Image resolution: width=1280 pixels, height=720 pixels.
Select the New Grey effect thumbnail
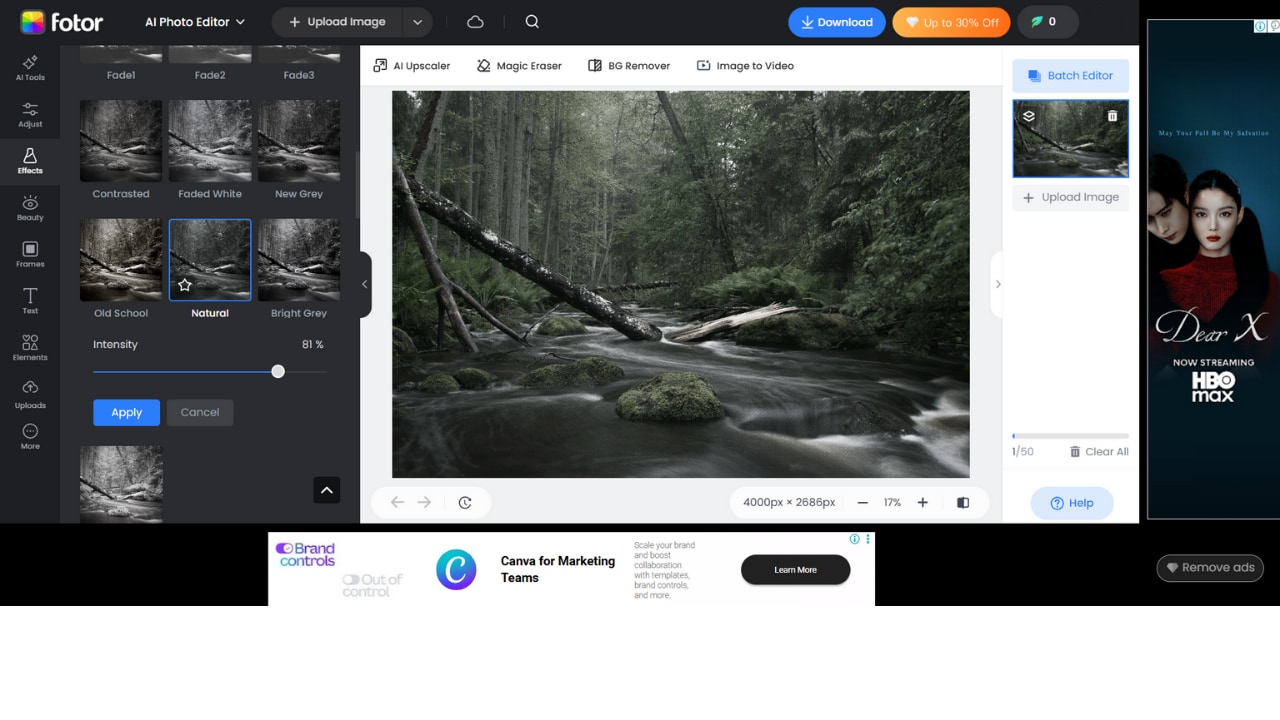(299, 141)
